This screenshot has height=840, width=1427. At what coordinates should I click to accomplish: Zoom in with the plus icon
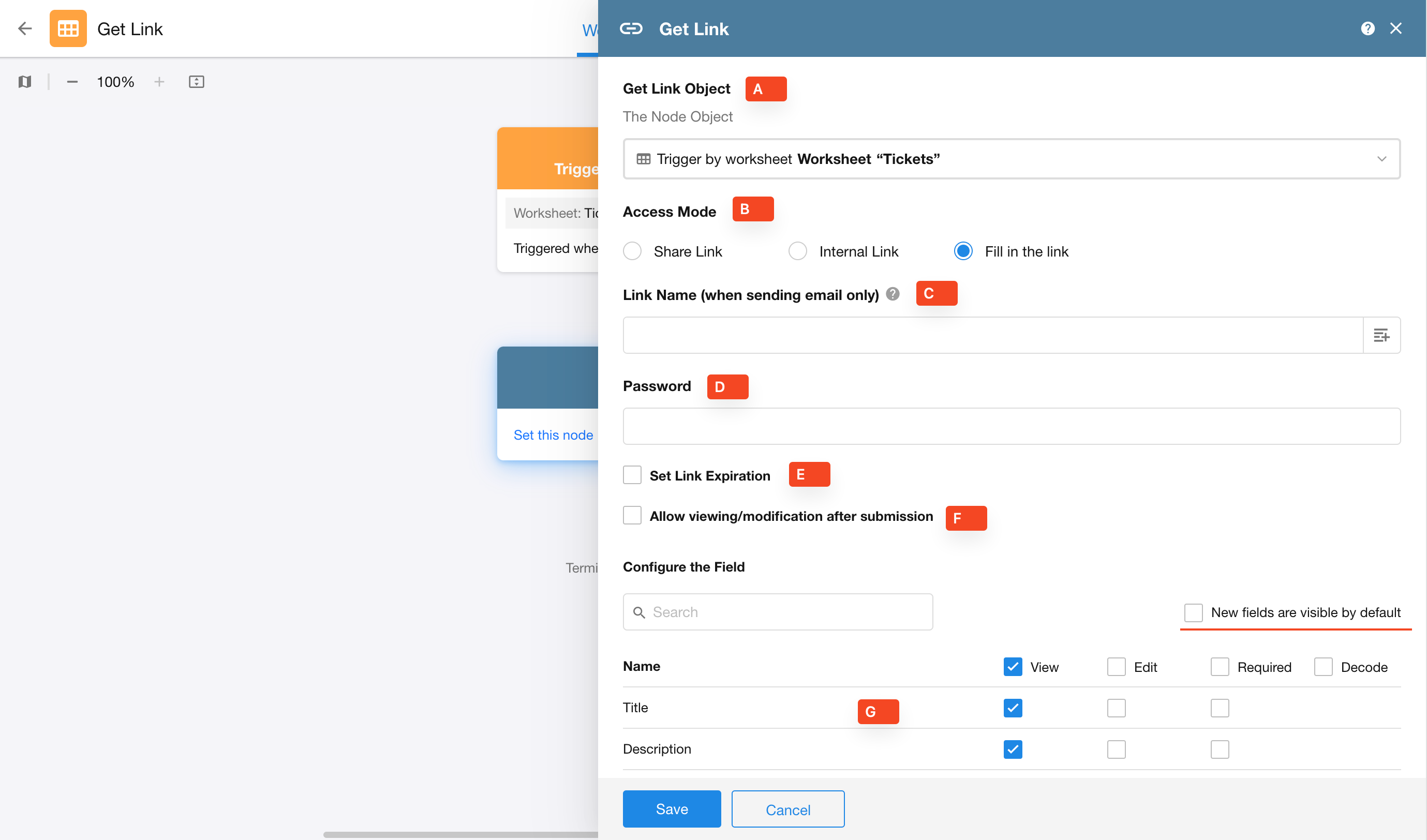[x=159, y=82]
